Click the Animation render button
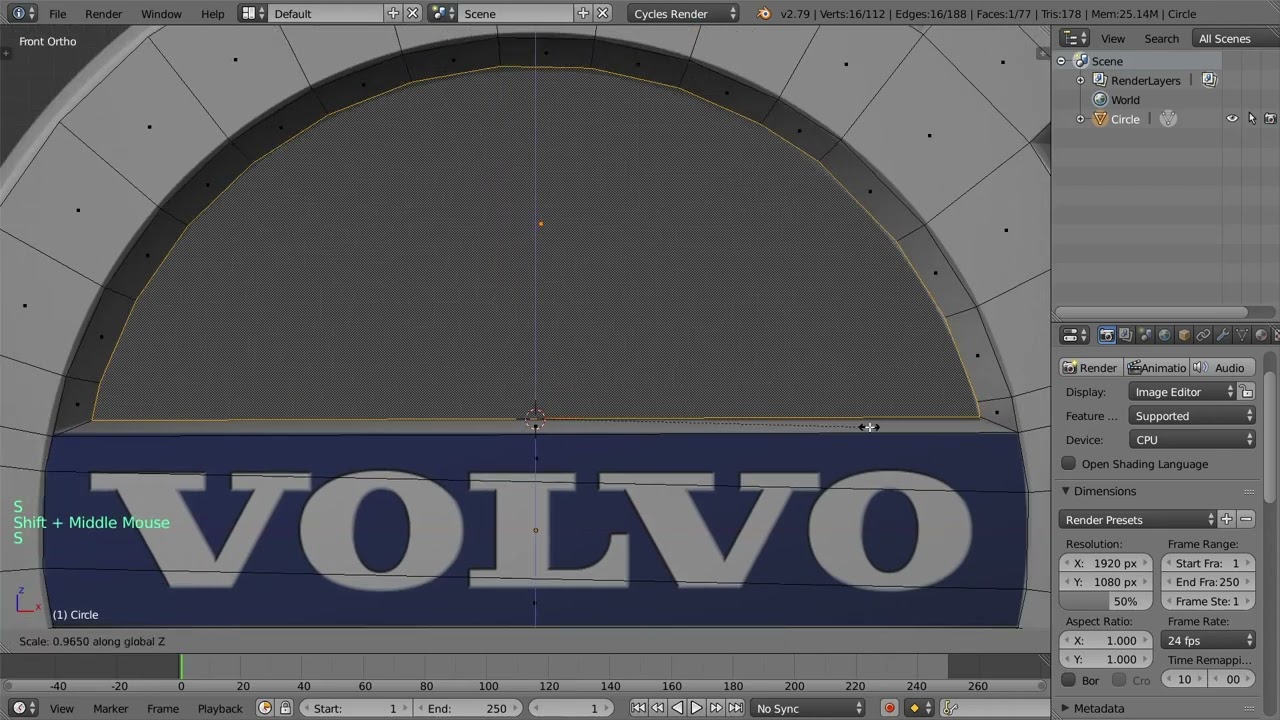1280x720 pixels. (1157, 368)
